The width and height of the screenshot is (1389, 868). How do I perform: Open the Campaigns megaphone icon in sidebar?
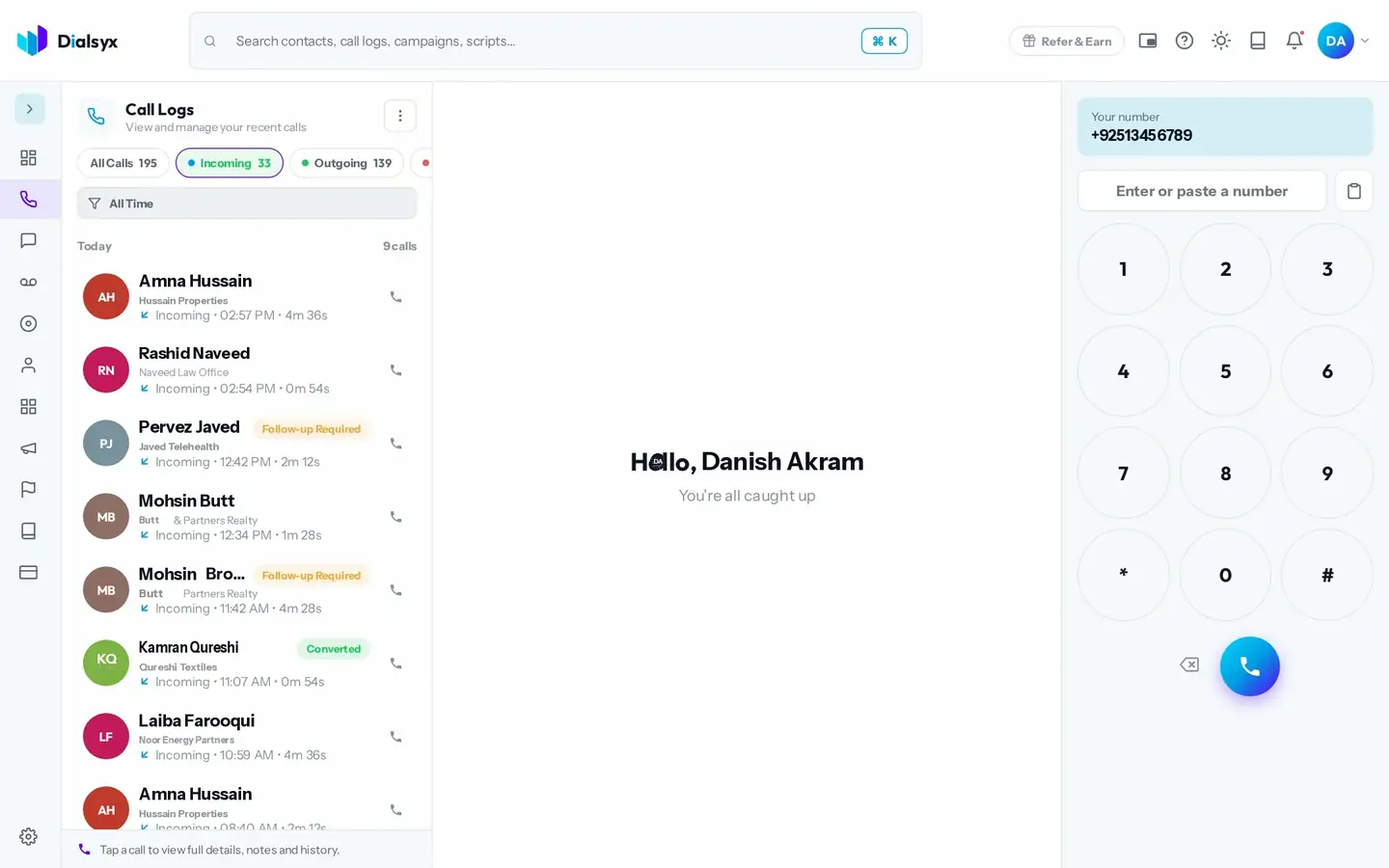[x=29, y=448]
